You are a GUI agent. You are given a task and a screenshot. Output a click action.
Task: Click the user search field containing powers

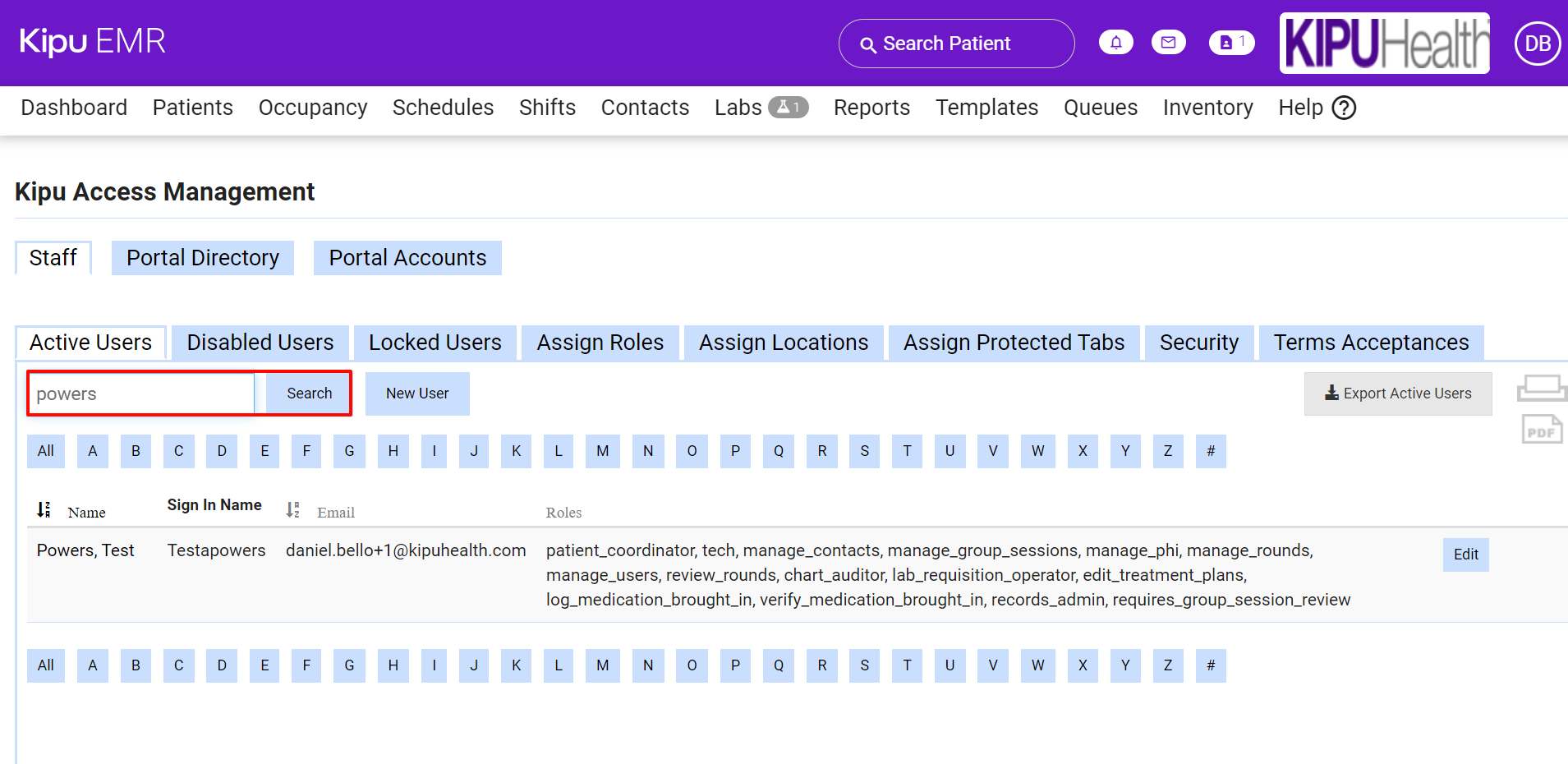[x=141, y=394]
